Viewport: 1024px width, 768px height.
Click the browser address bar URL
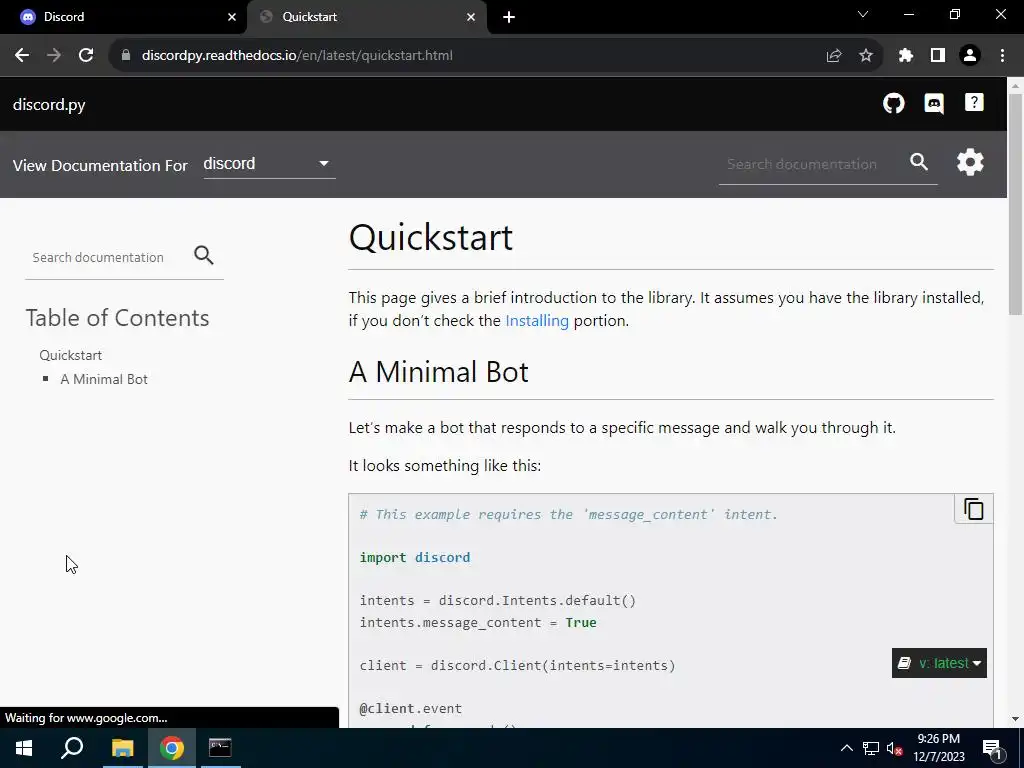click(x=297, y=56)
